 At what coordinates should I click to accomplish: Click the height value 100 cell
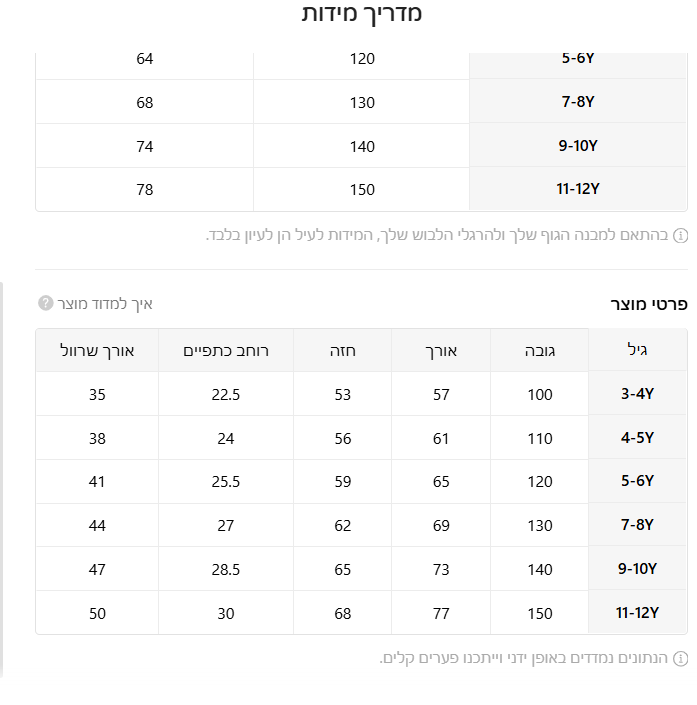tap(540, 394)
